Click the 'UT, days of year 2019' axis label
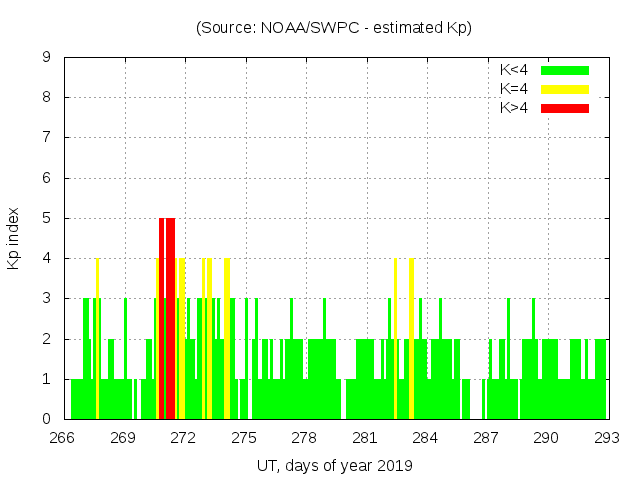The width and height of the screenshot is (640, 480). (x=334, y=465)
